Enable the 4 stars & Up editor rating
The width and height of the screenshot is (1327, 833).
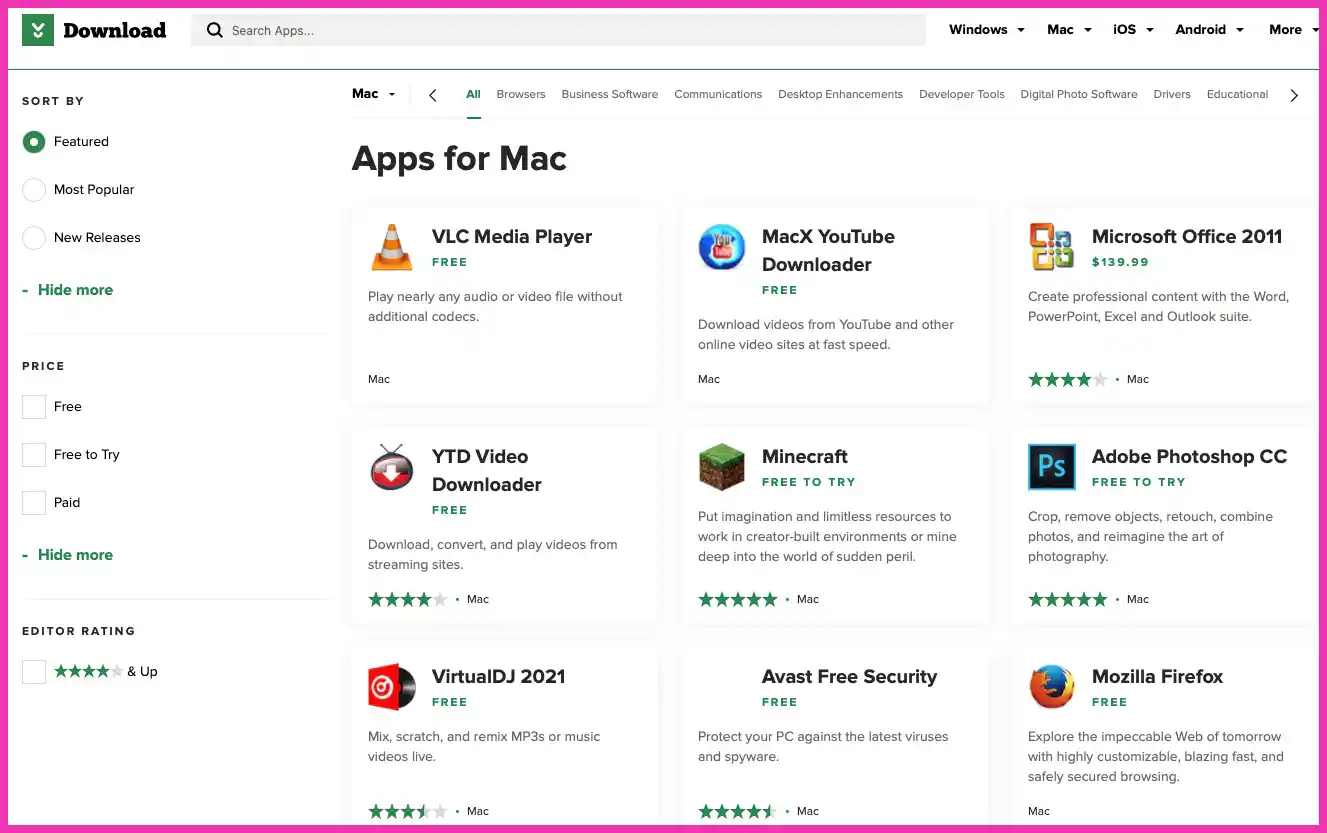[x=34, y=672]
